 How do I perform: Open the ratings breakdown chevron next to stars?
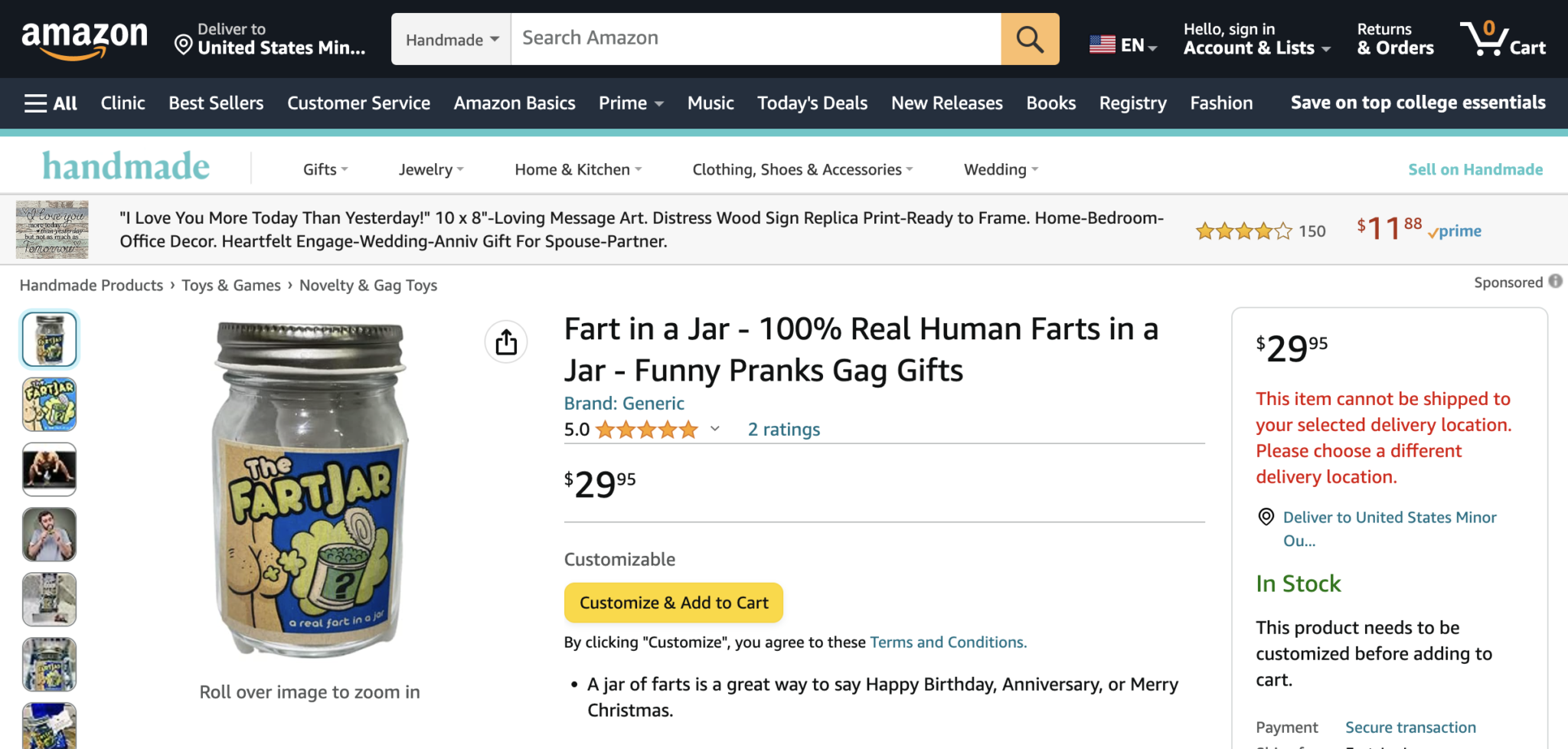[714, 430]
